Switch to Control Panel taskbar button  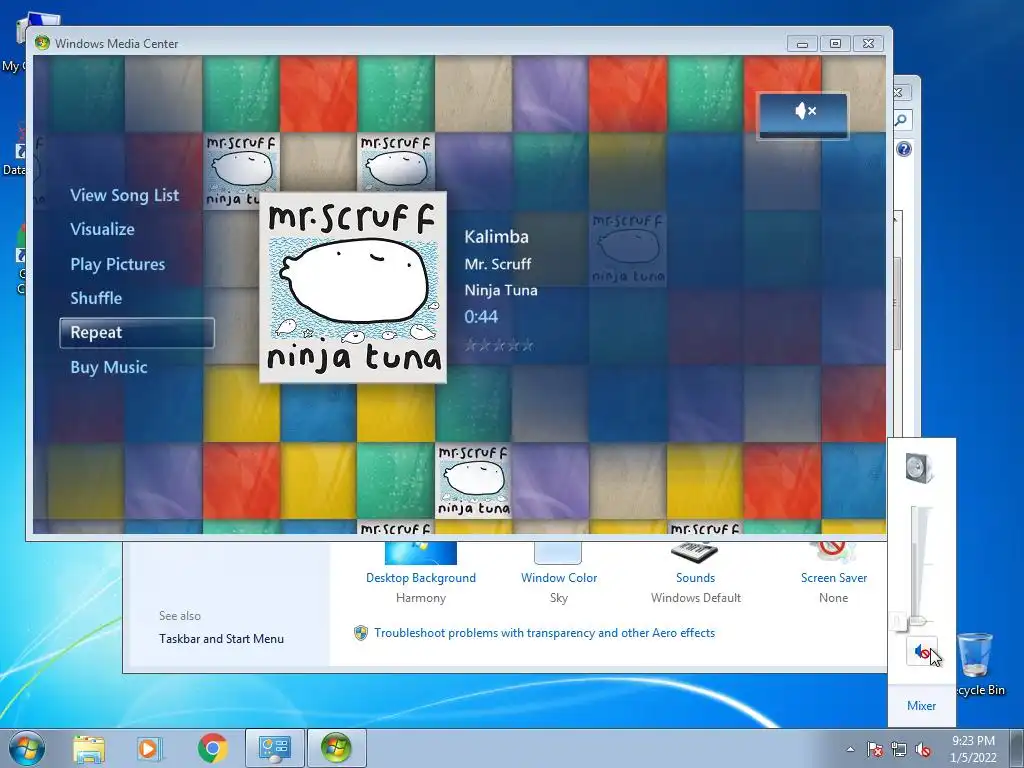point(274,748)
